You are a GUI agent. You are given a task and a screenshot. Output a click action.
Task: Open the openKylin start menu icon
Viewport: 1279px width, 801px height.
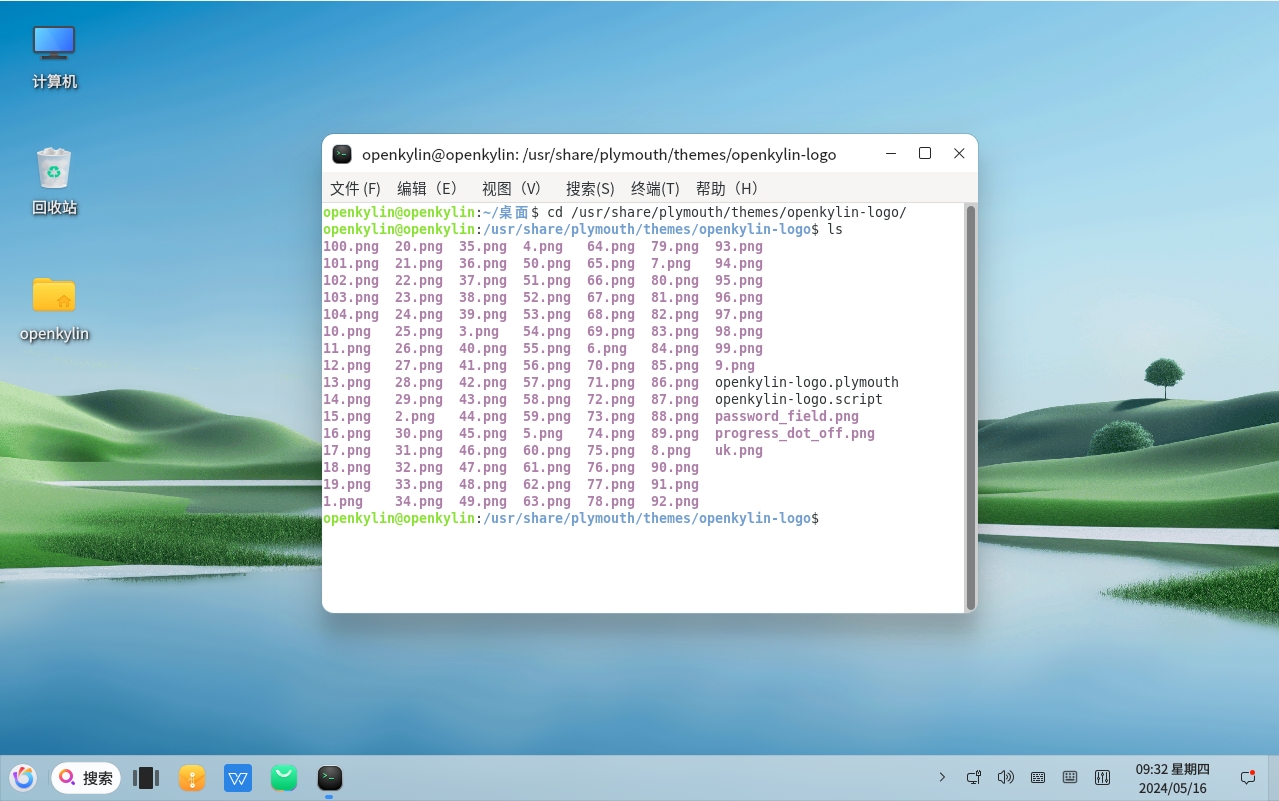pos(23,777)
